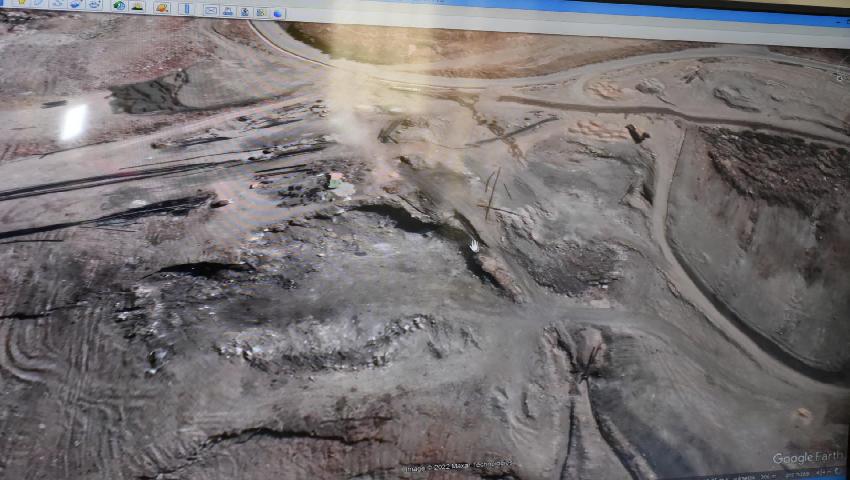Save the current image to disk
850x480 pixels.
[x=245, y=12]
